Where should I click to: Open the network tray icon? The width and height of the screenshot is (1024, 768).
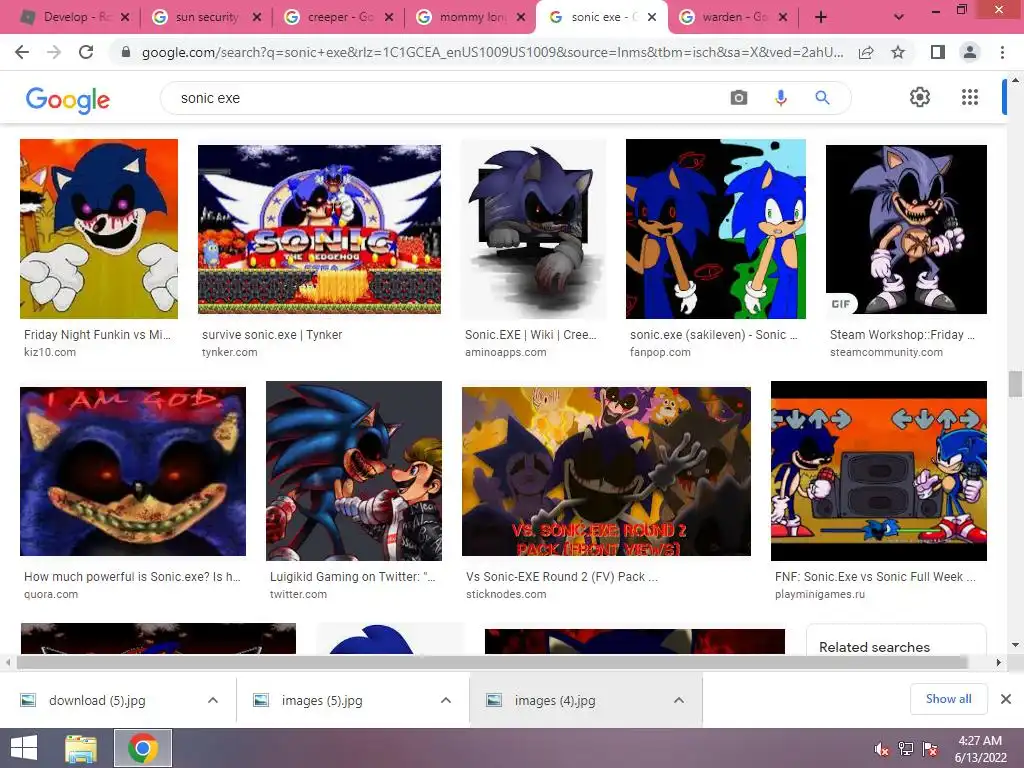(906, 749)
